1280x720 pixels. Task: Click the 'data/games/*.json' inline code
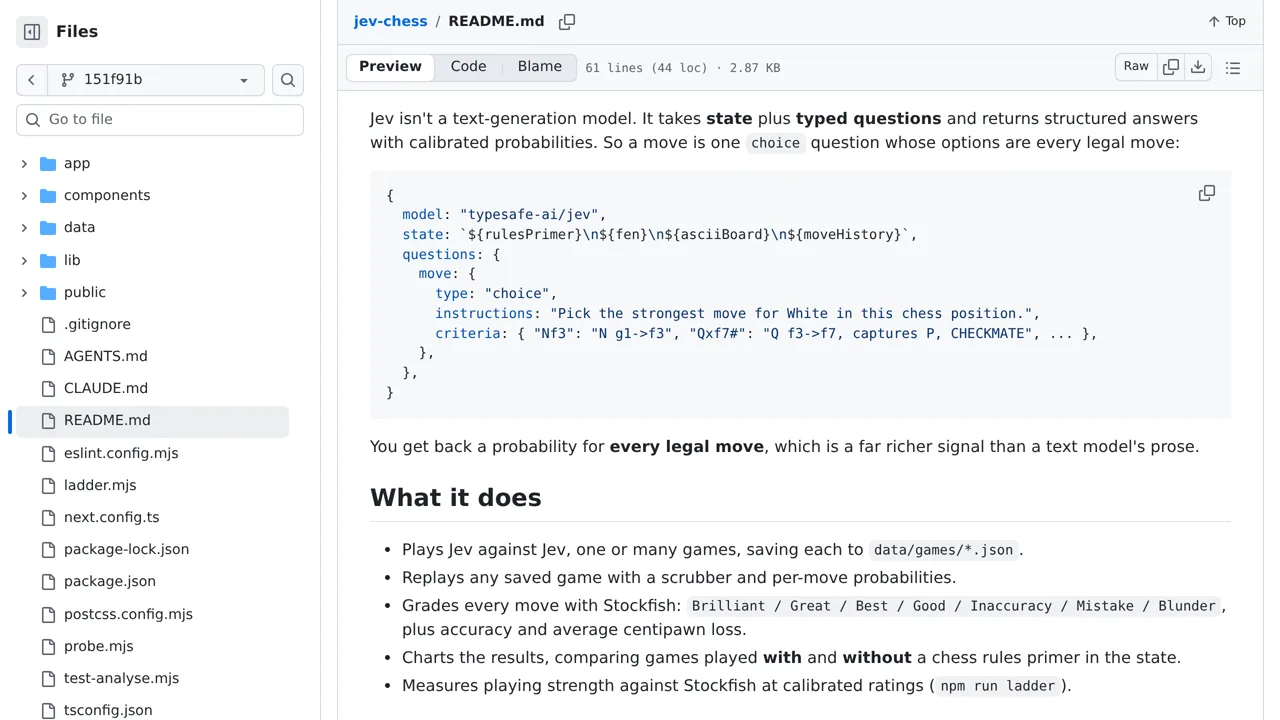(943, 550)
